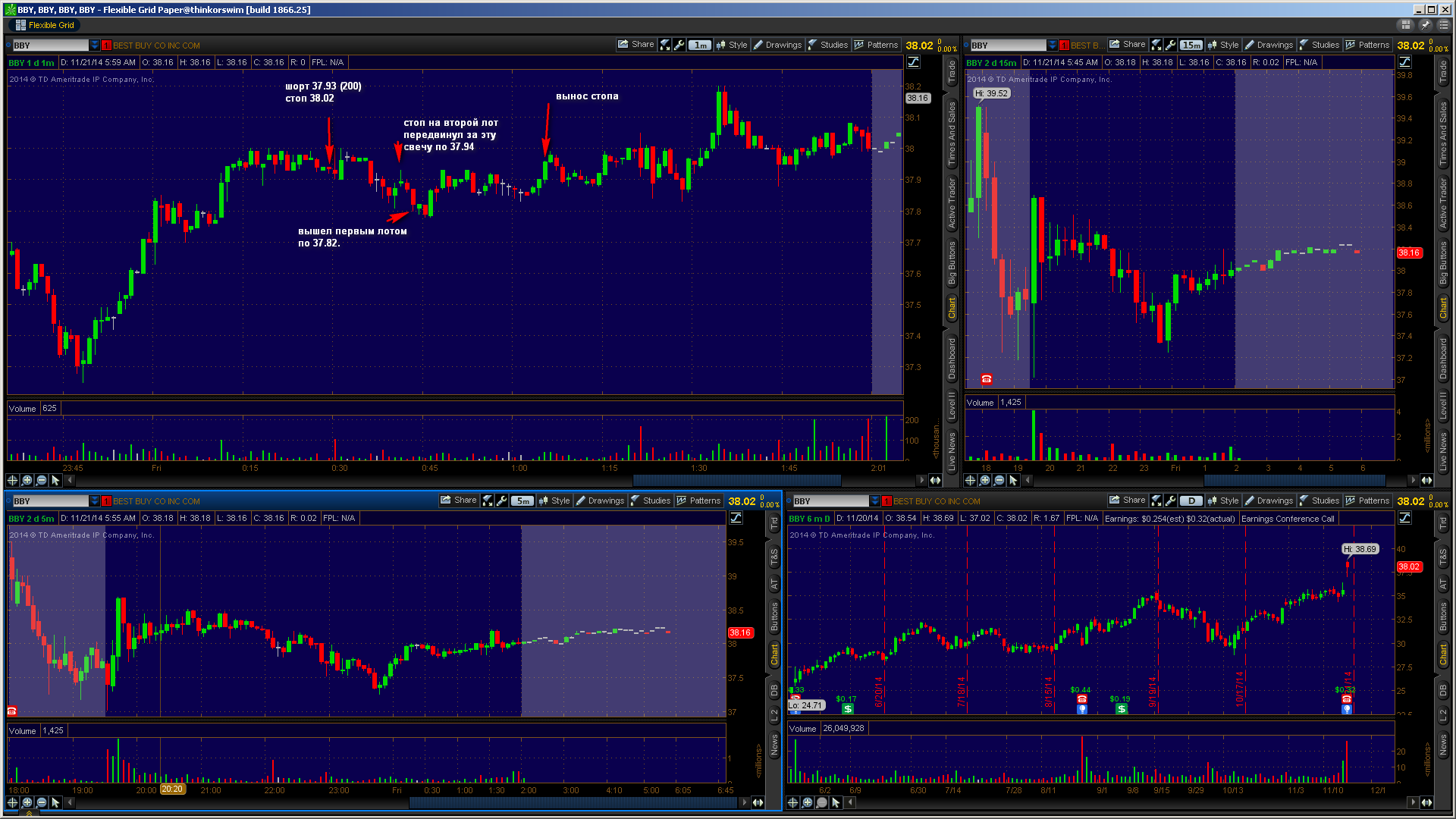1456x819 pixels.
Task: Open Drawings menu in the 1m chart
Action: [x=777, y=45]
